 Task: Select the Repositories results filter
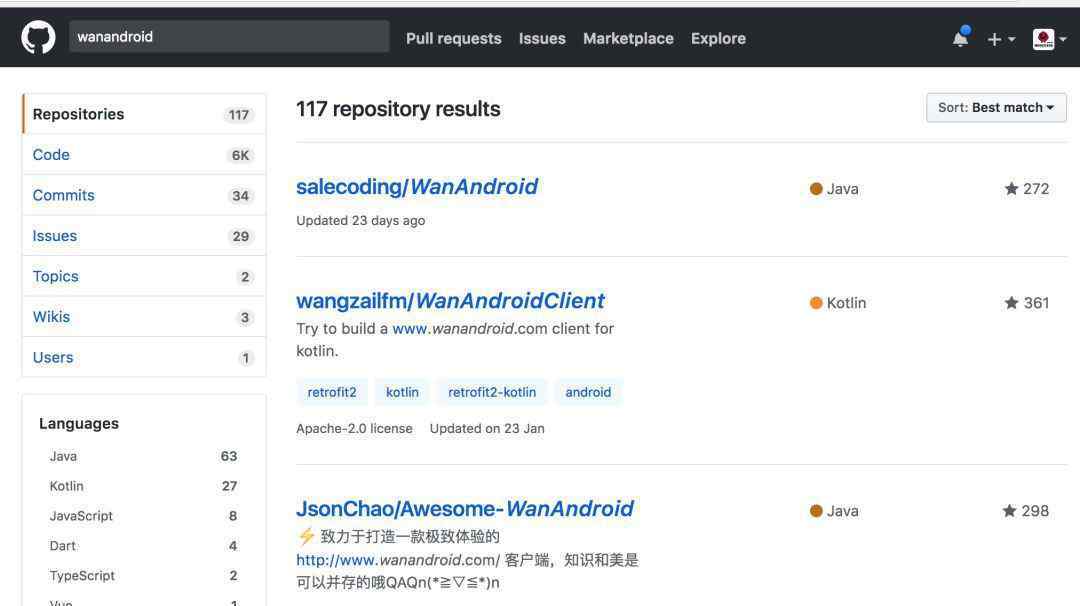[x=144, y=114]
